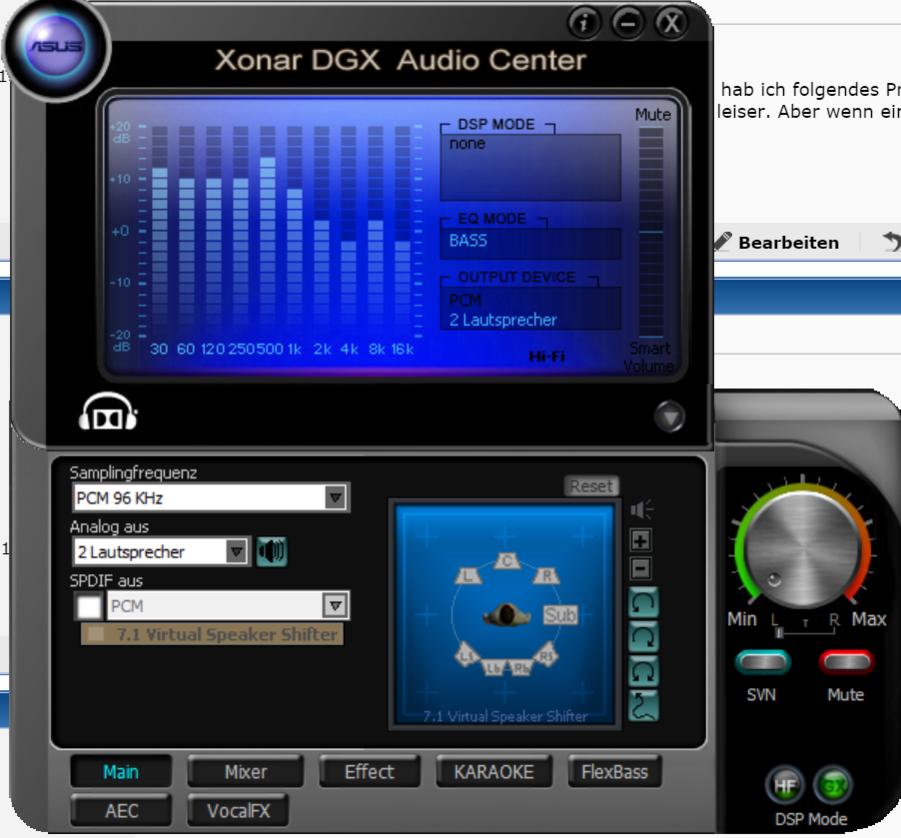Collapse panel with round down-arrow button

point(669,416)
